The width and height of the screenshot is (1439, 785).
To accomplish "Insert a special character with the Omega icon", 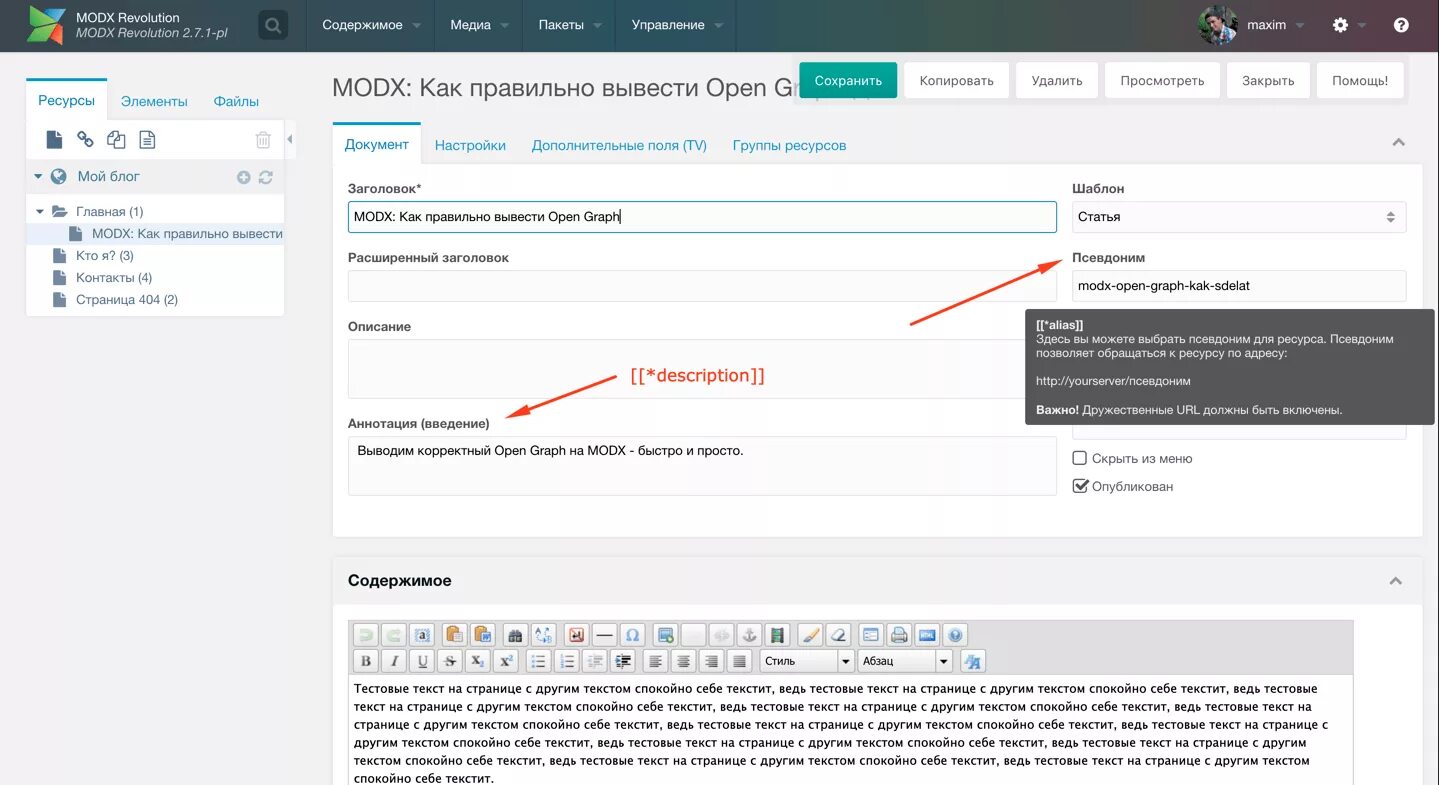I will 632,635.
